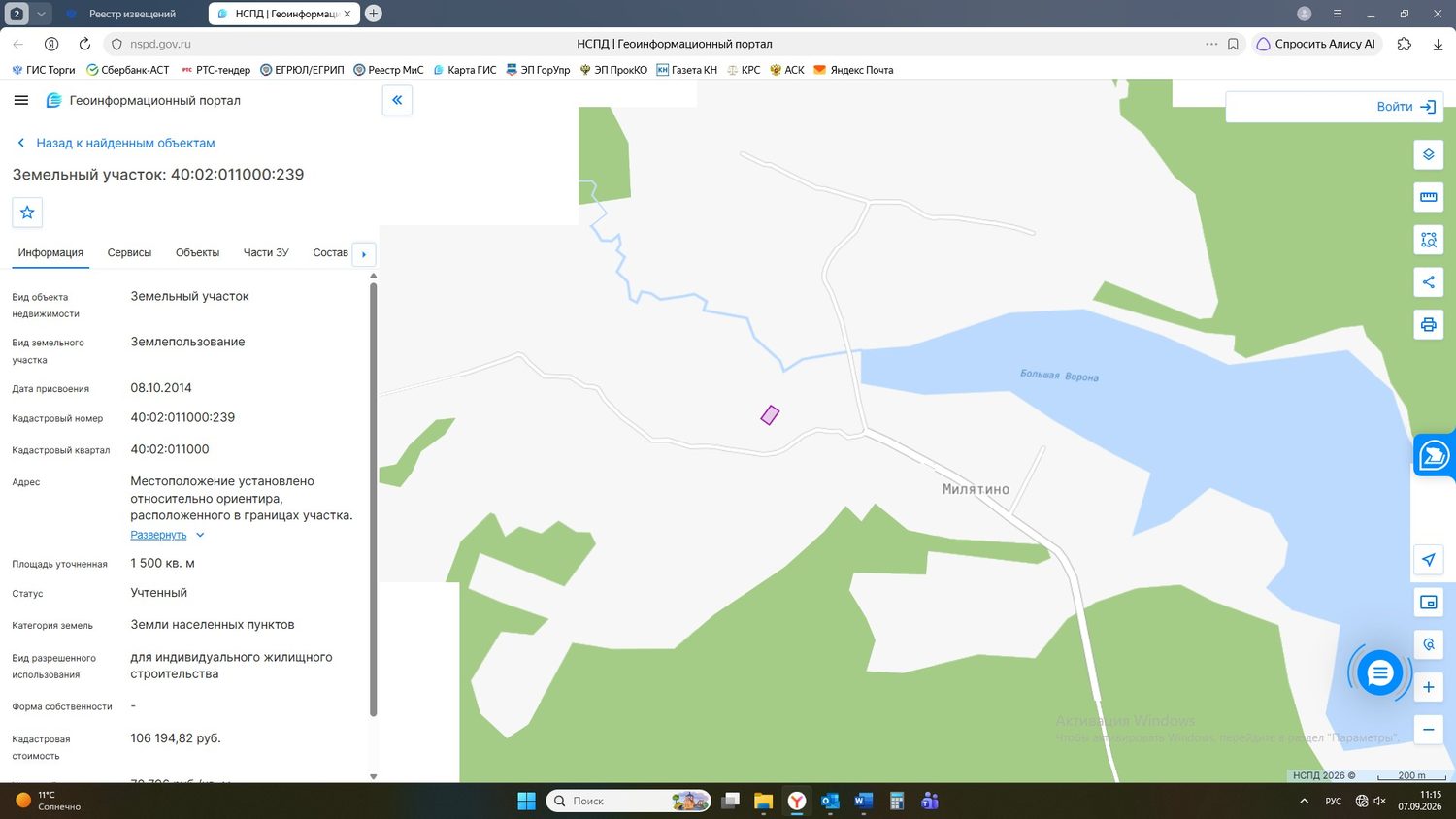
Task: Open the blue feedback side widget
Action: (1435, 455)
